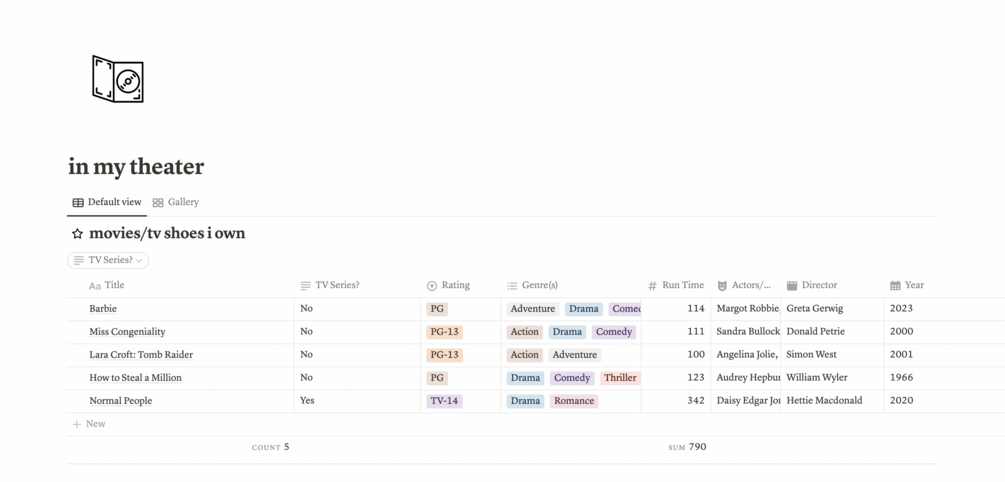Click the DVD case page icon

118,79
